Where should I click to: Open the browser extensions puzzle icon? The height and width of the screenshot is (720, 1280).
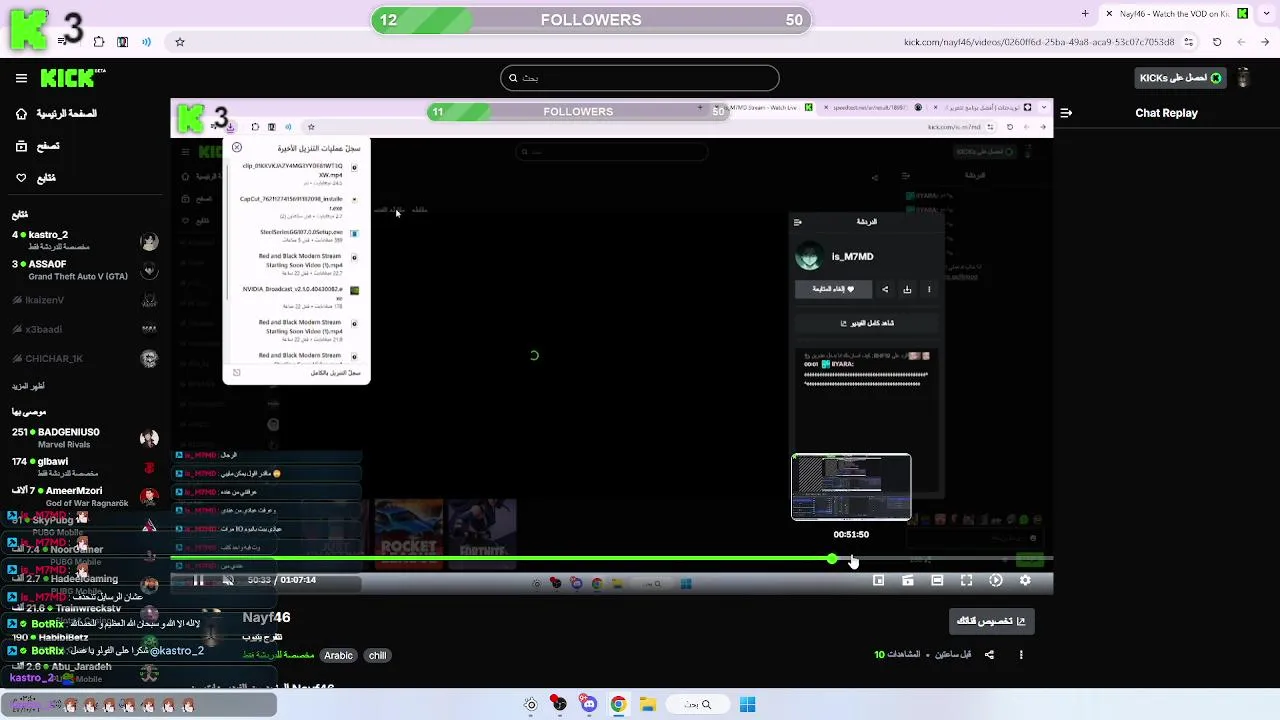point(99,42)
